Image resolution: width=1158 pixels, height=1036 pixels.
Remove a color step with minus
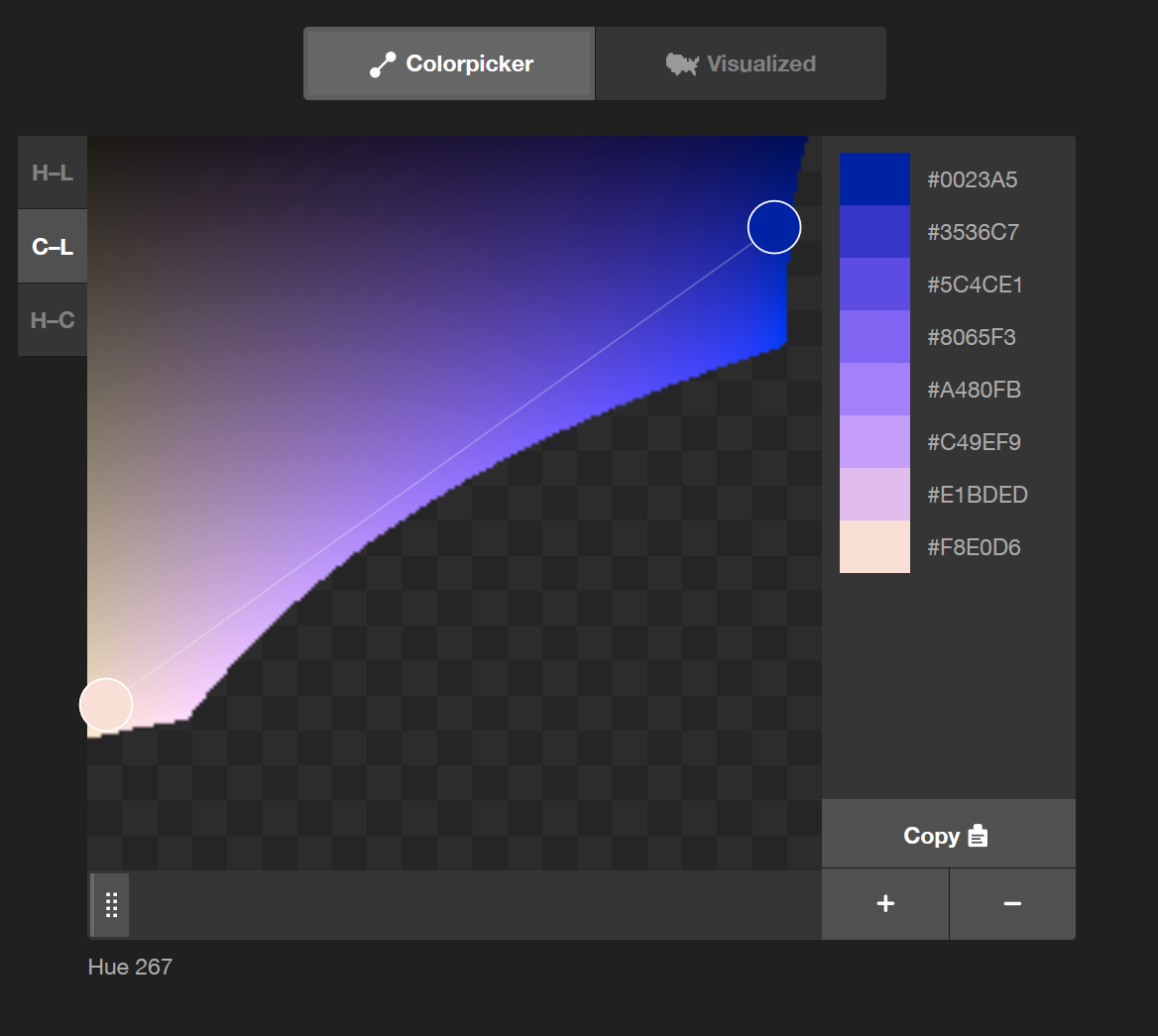point(1012,903)
